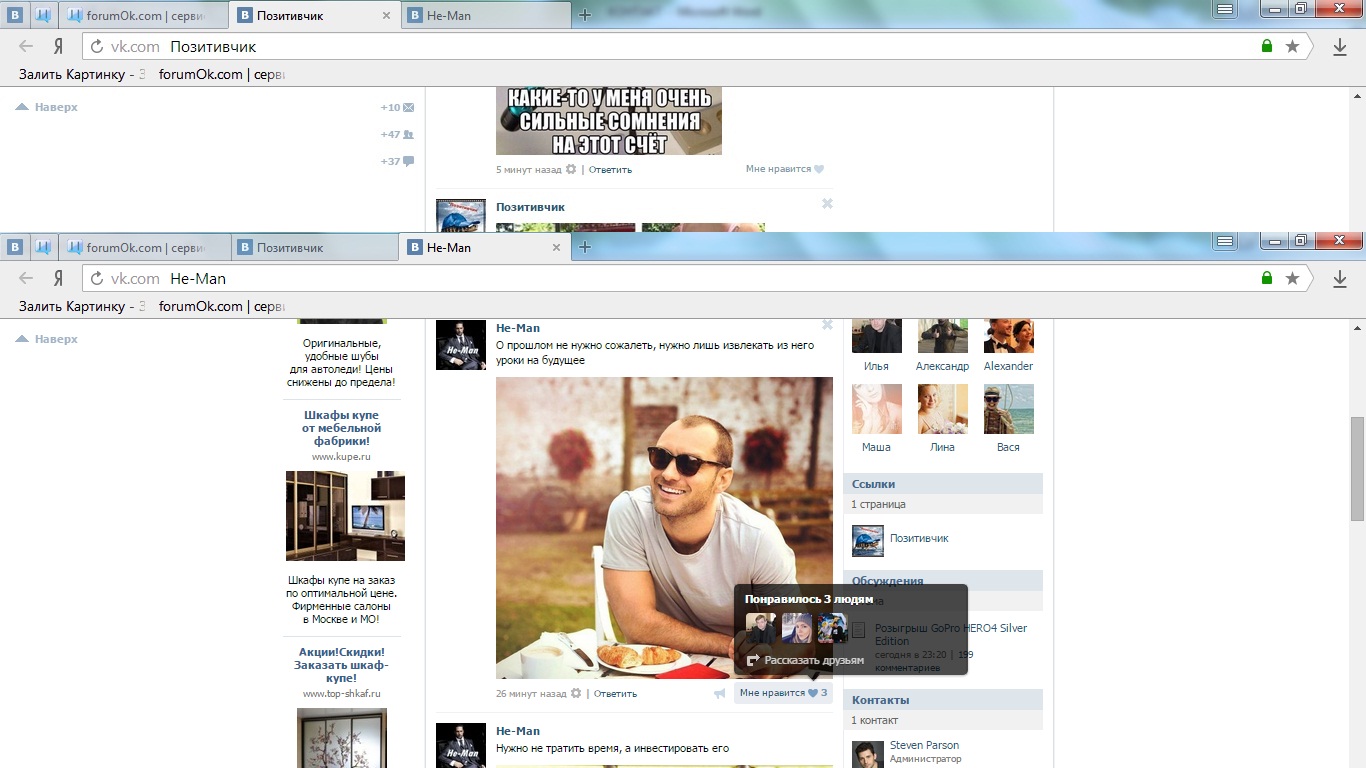The height and width of the screenshot is (768, 1366).
Task: Open forumOk.com bookmark in upper window
Action: coord(222,74)
